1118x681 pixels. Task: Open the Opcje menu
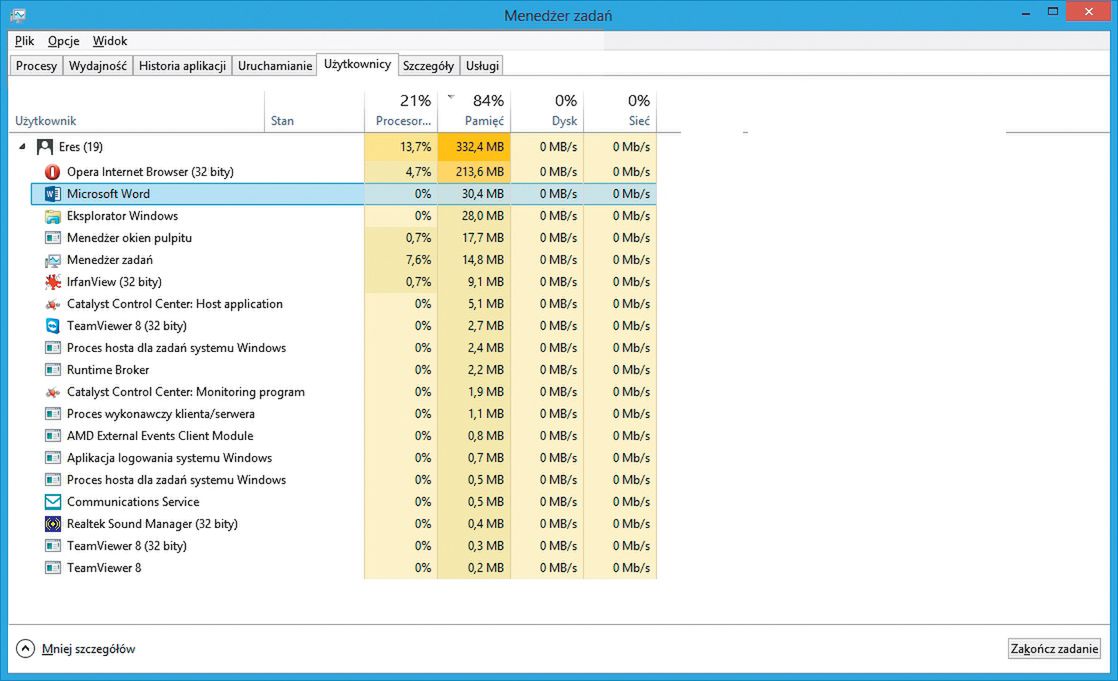(63, 41)
